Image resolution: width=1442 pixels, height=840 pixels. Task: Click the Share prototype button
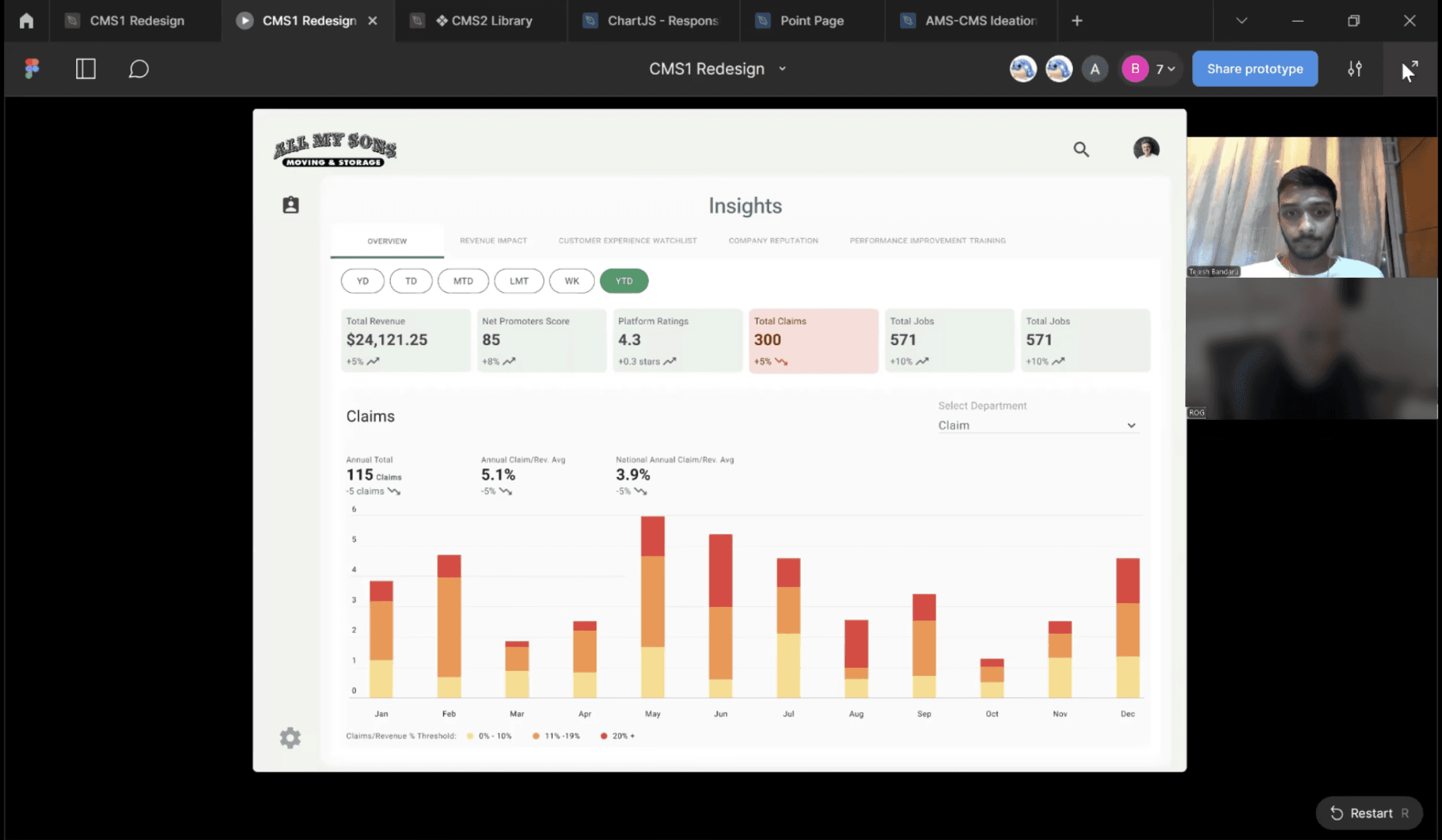1254,69
